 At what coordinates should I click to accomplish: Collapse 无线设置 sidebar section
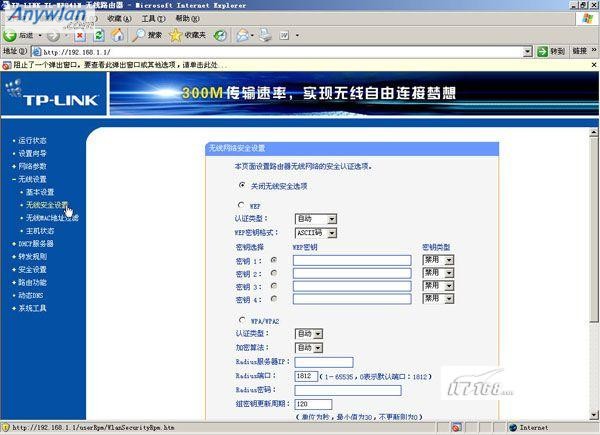point(32,179)
